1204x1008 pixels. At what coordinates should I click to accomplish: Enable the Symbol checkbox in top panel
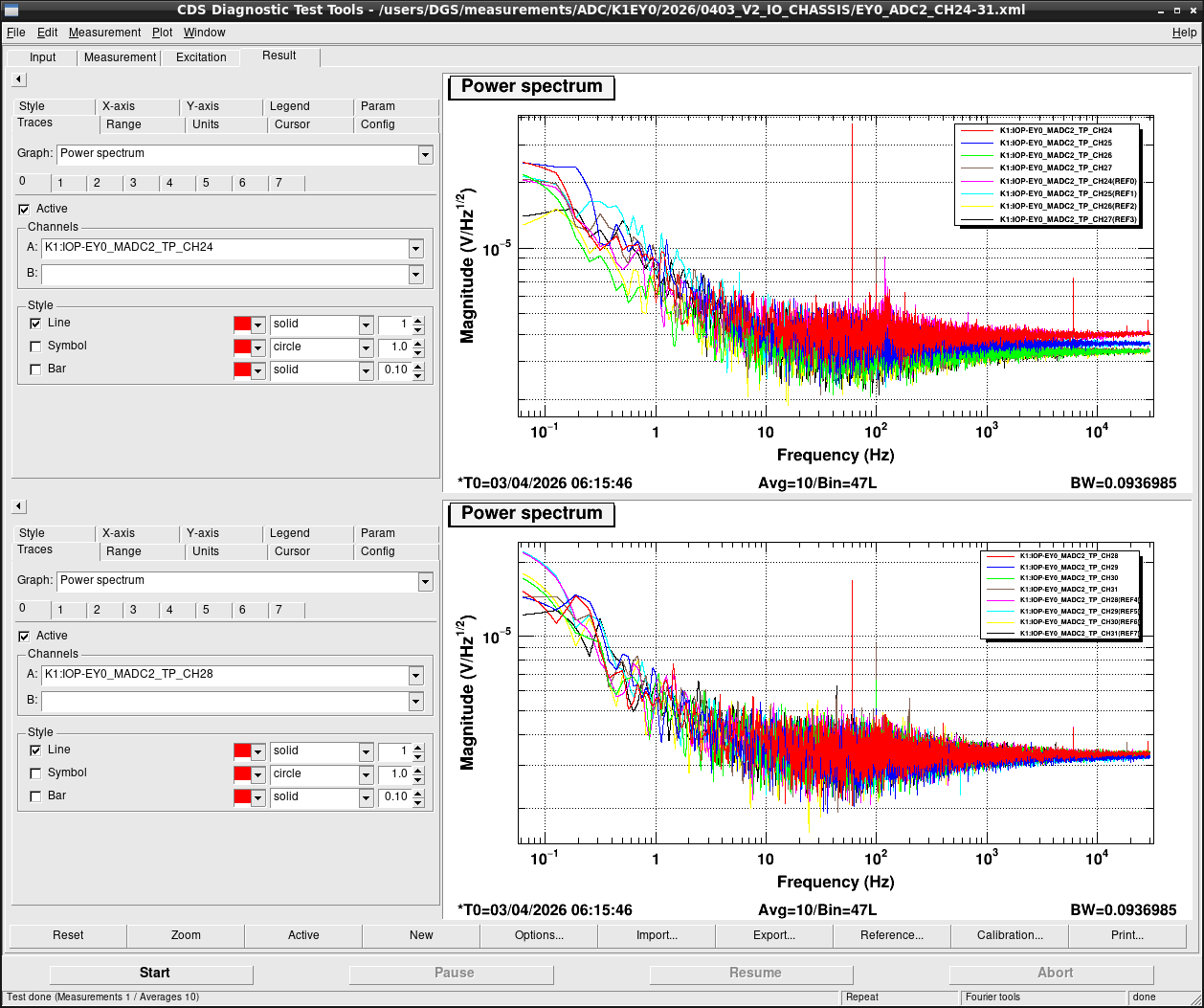pyautogui.click(x=35, y=347)
